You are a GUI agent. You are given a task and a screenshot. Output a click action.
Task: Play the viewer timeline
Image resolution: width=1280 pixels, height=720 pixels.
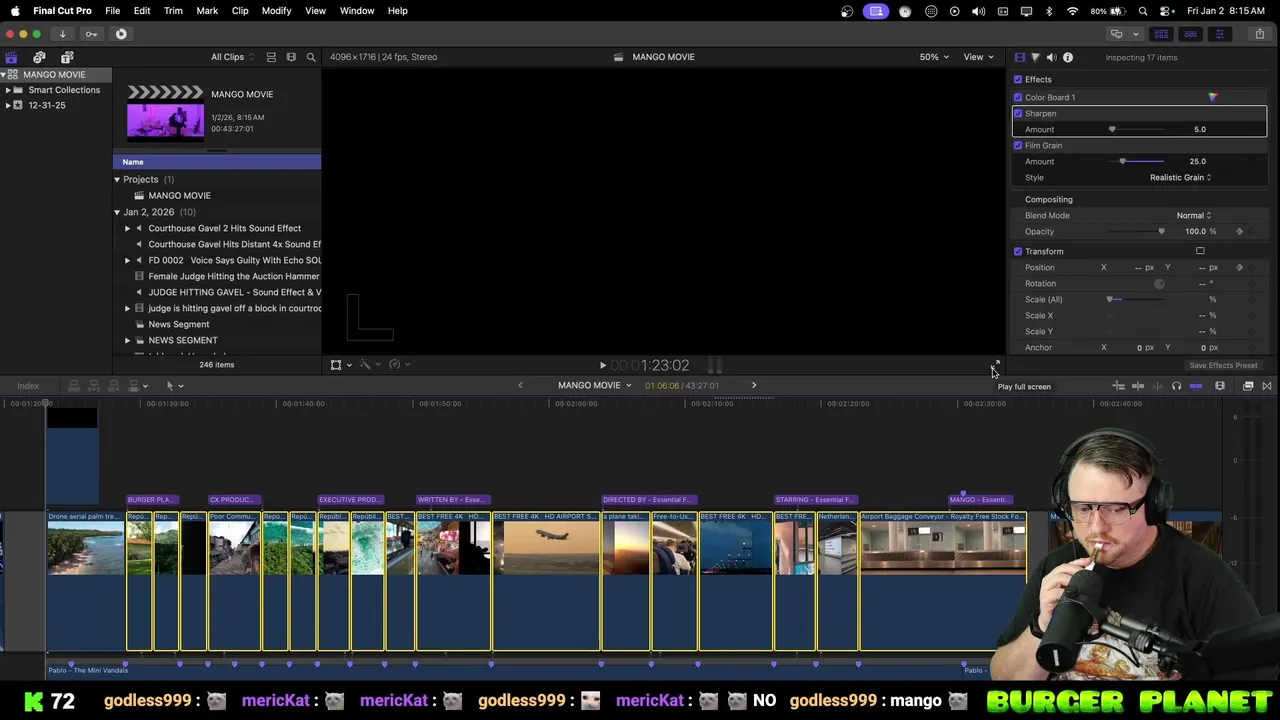pos(602,366)
